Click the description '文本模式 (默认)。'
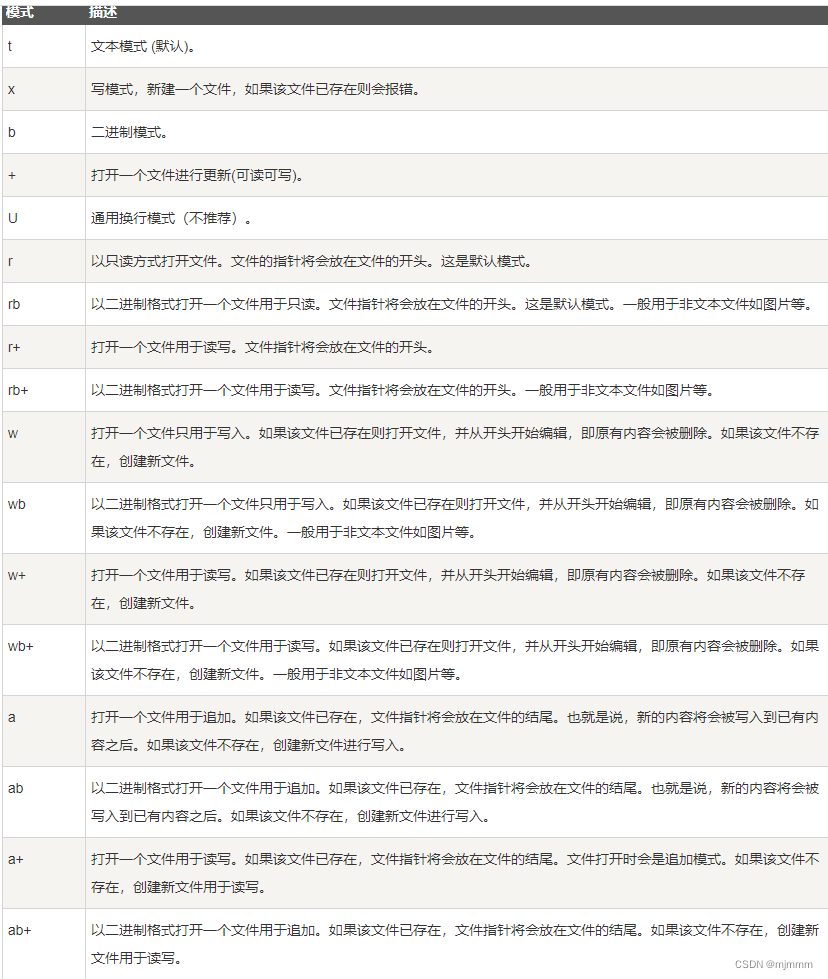Image resolution: width=828 pixels, height=979 pixels. pos(143,46)
